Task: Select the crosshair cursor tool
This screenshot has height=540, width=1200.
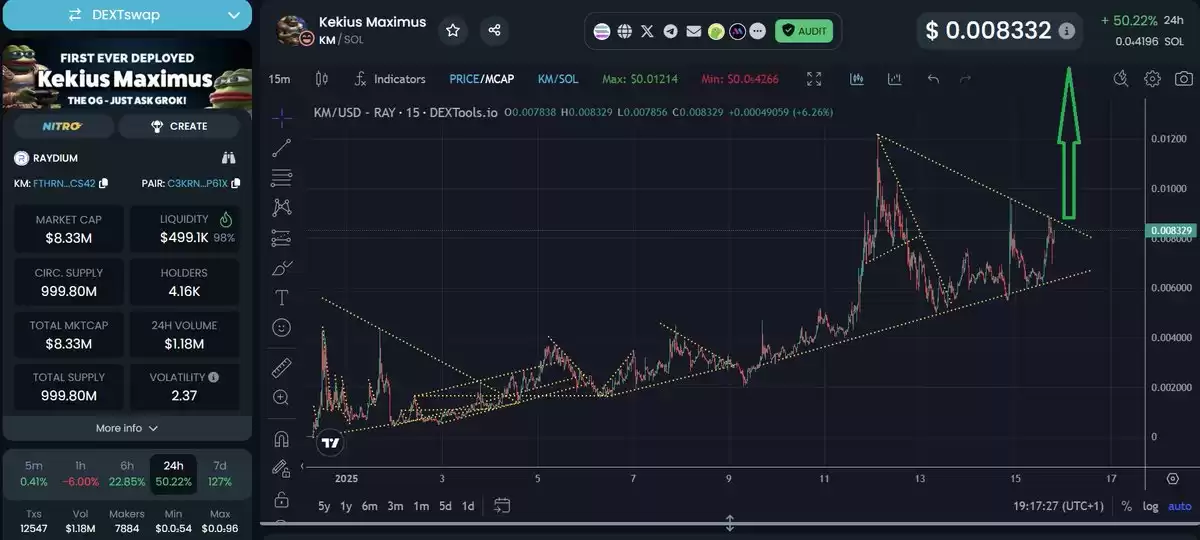Action: [282, 118]
